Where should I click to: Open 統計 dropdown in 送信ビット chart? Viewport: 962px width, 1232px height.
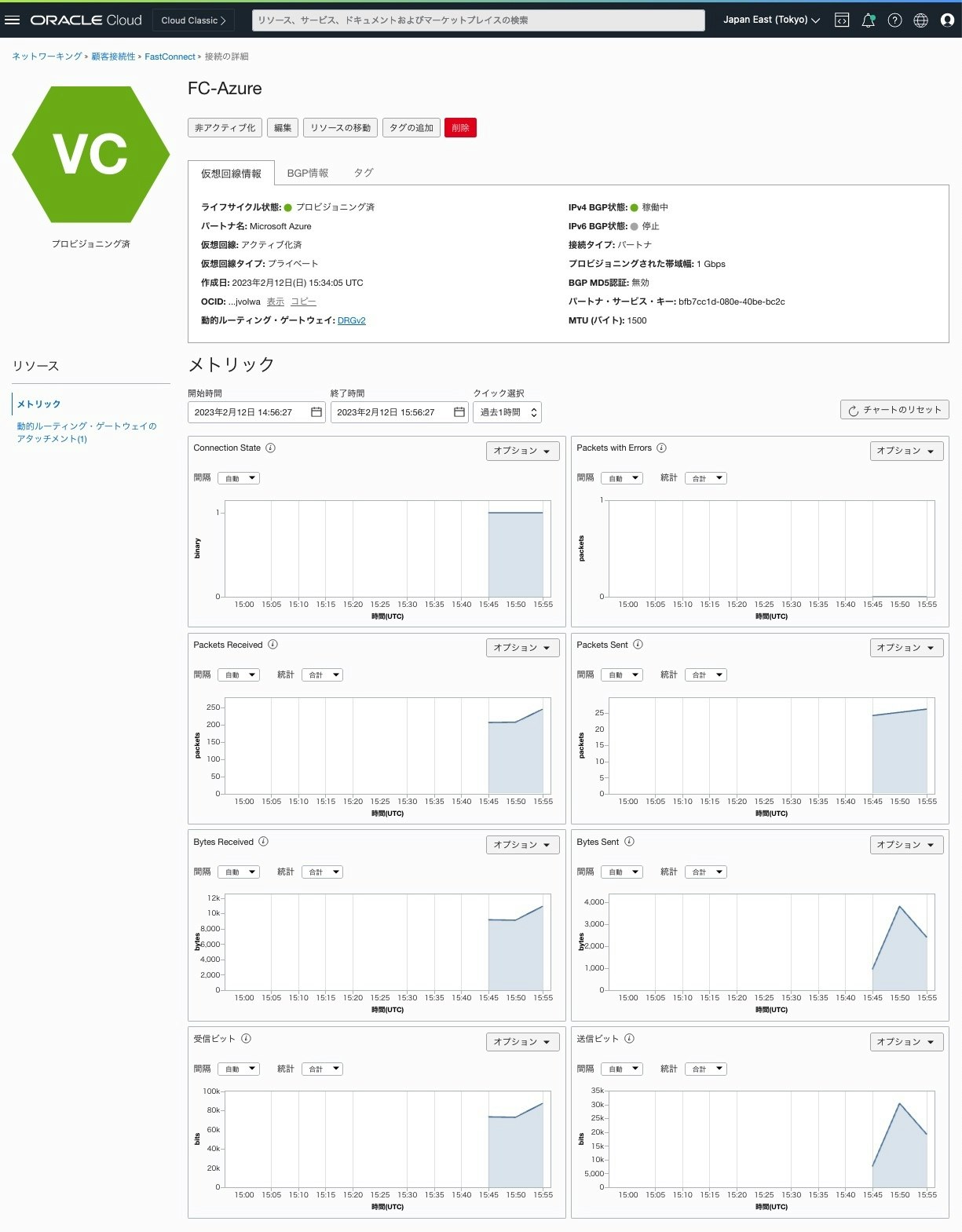click(x=706, y=1069)
